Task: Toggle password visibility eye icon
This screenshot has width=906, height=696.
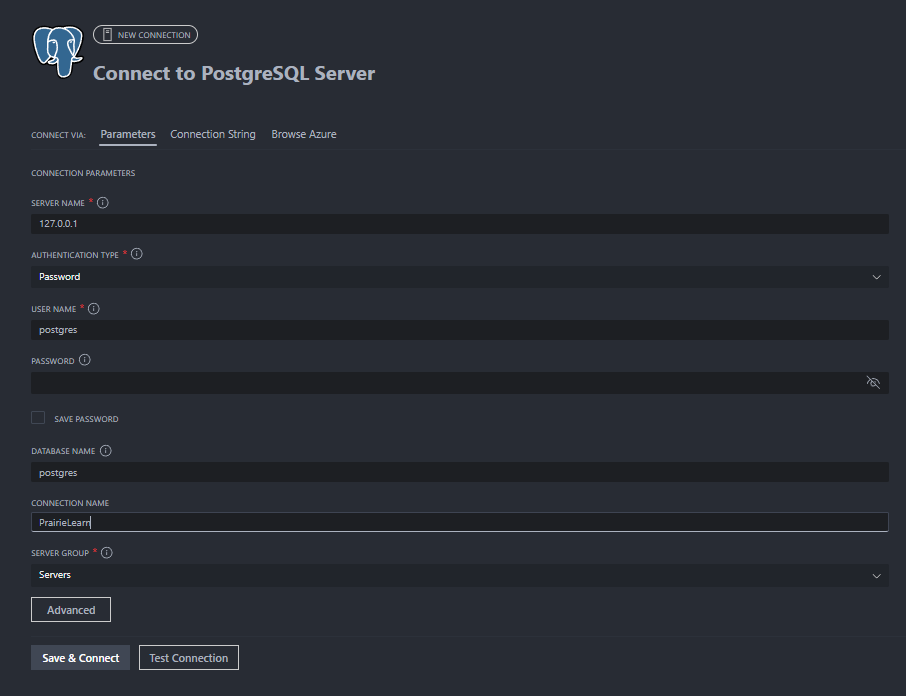Action: click(873, 382)
